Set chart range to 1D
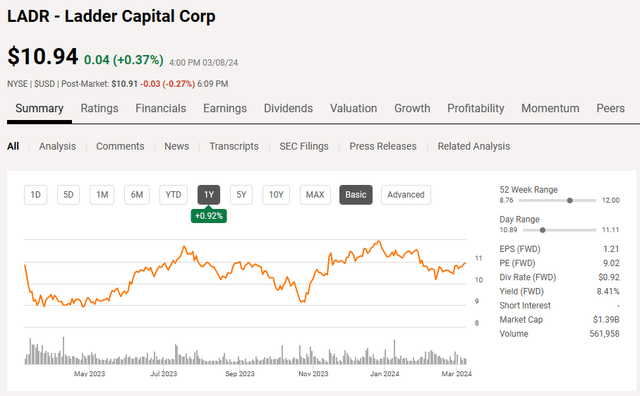Image resolution: width=640 pixels, height=396 pixels. pyautogui.click(x=36, y=195)
